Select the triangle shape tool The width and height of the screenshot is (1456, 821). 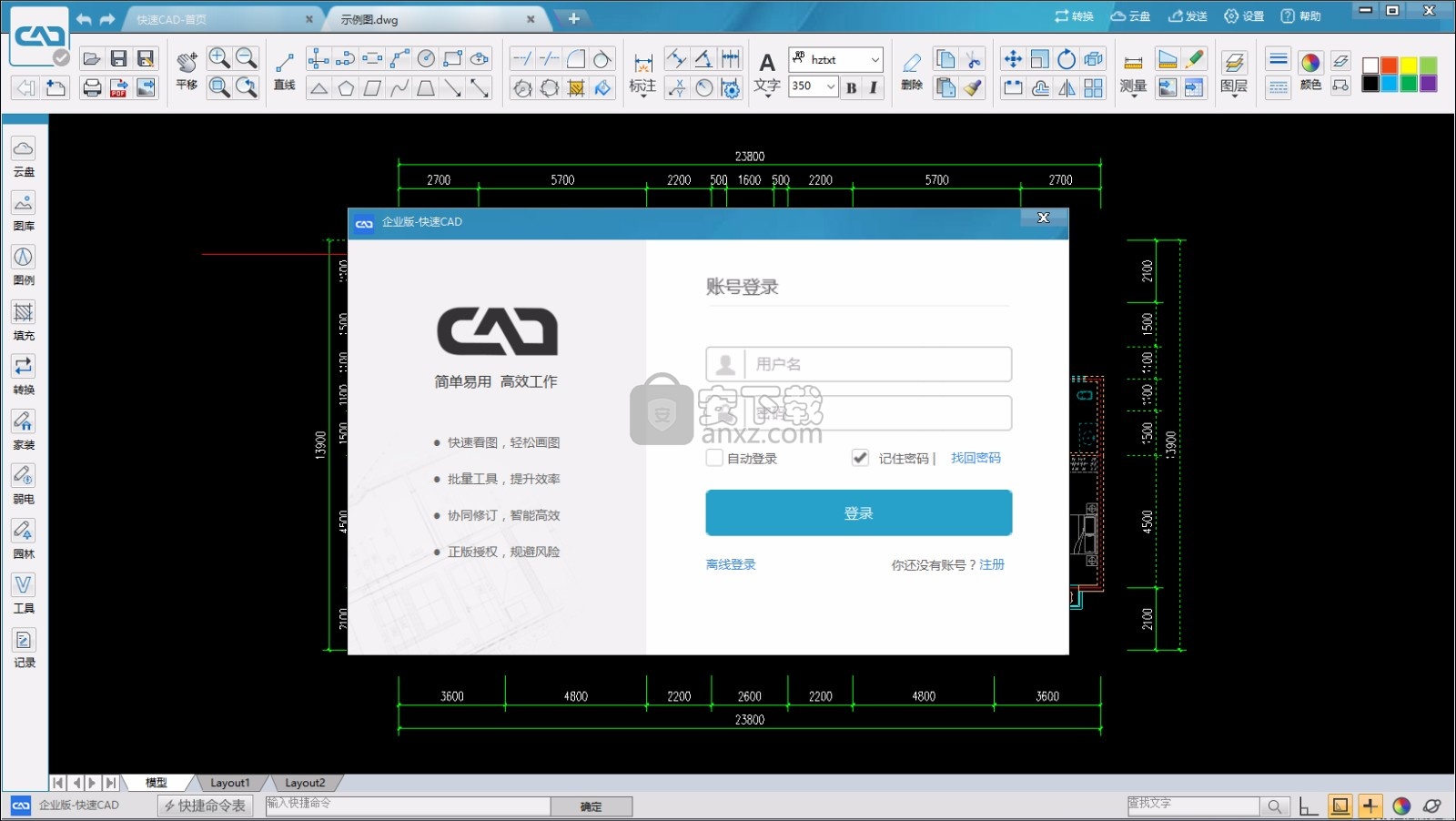coord(318,88)
